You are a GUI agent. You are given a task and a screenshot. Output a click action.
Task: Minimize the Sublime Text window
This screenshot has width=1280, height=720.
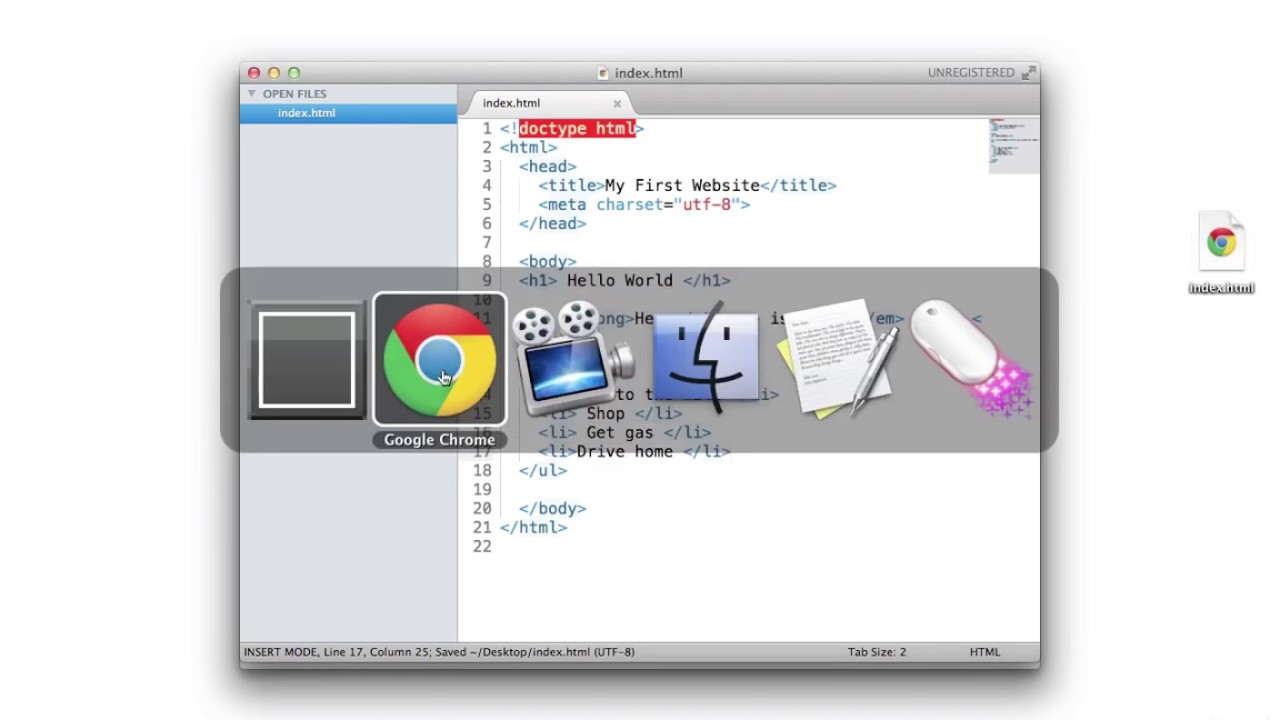[x=273, y=73]
